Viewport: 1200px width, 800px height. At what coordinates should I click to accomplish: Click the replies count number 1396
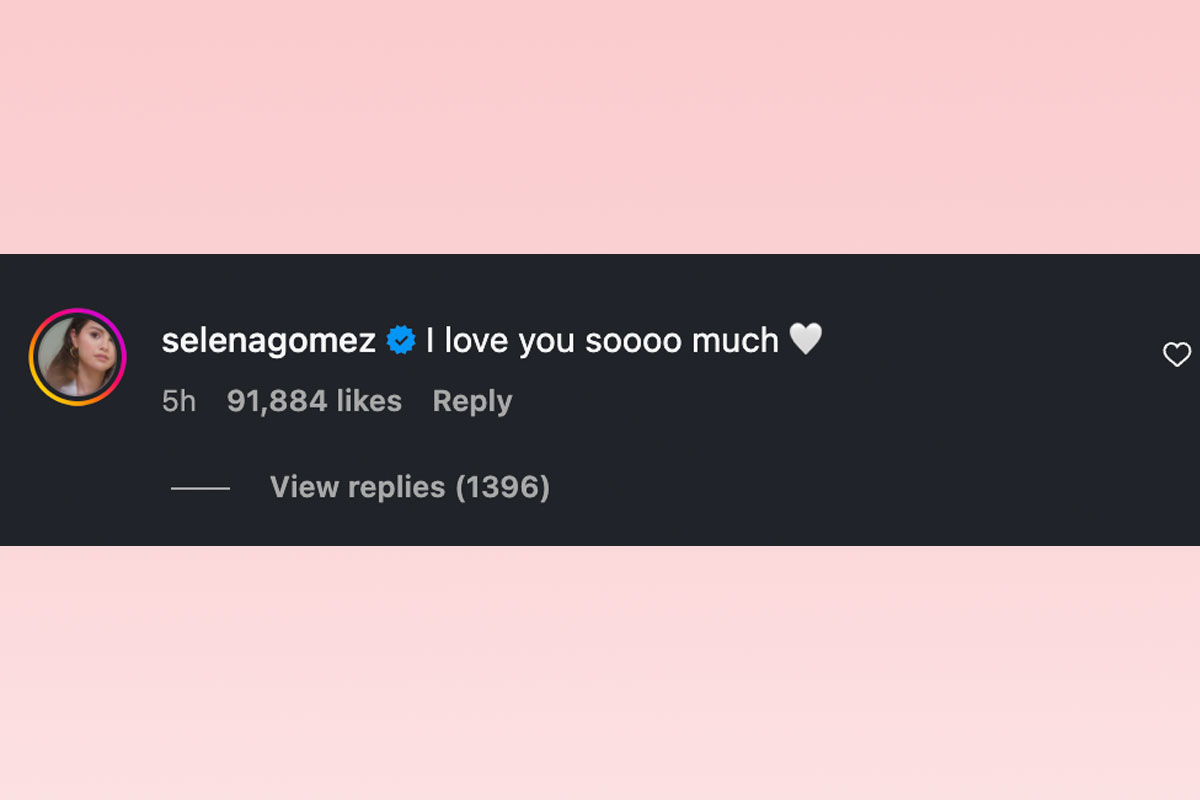pos(502,487)
